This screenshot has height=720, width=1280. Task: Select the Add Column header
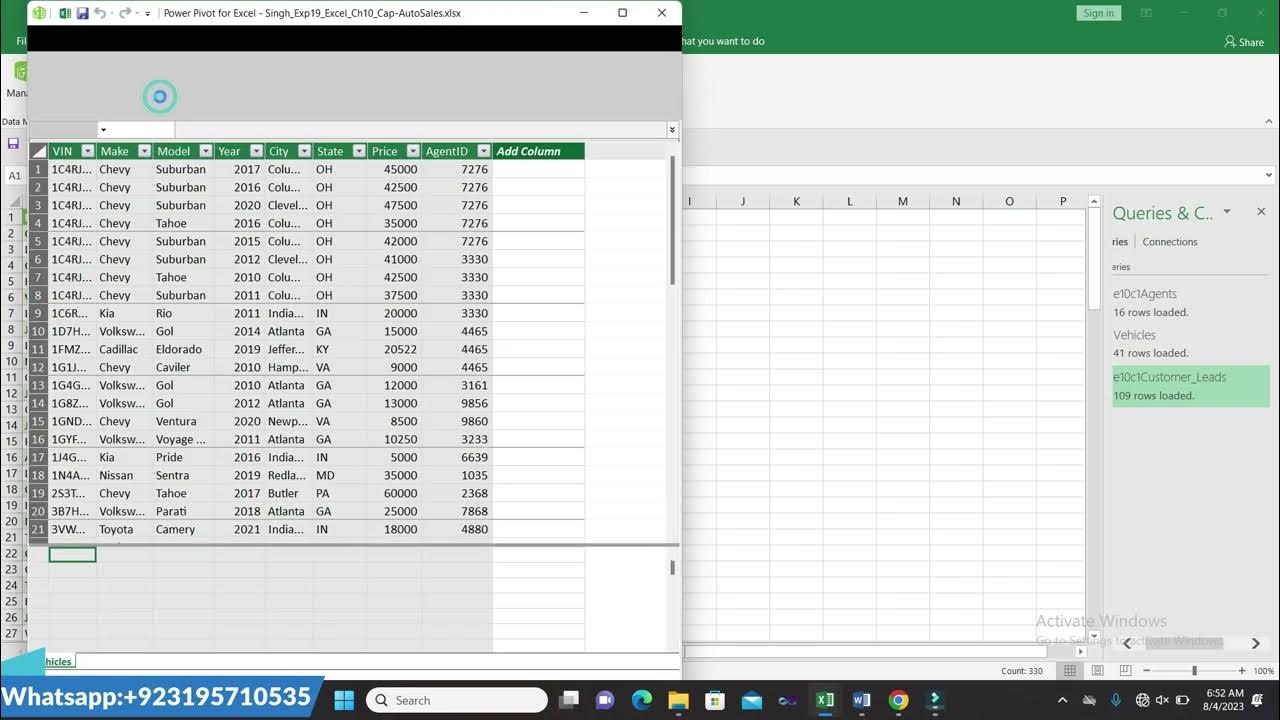tap(539, 151)
